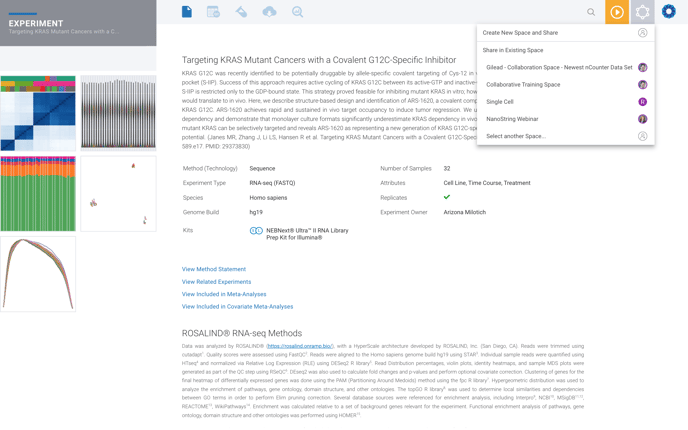Click the NEBNext Ultra II RNA Library text
This screenshot has height=430, width=688.
pos(307,234)
